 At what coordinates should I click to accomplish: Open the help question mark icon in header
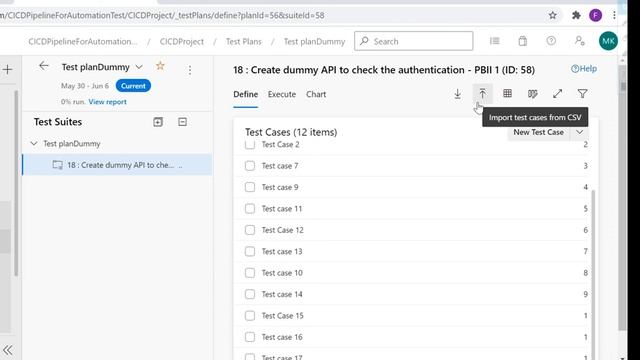click(551, 41)
